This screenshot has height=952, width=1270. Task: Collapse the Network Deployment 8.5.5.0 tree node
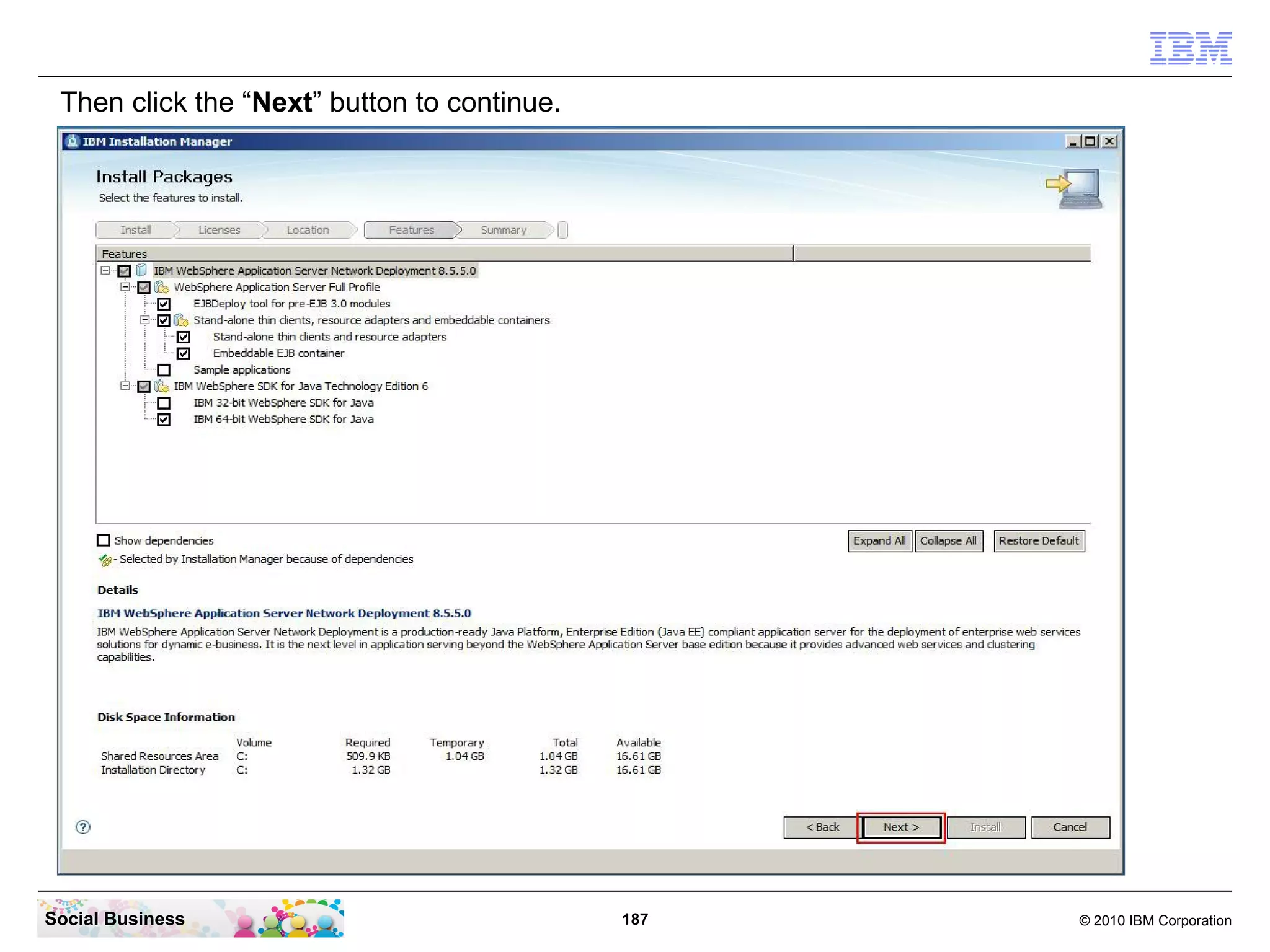click(105, 270)
